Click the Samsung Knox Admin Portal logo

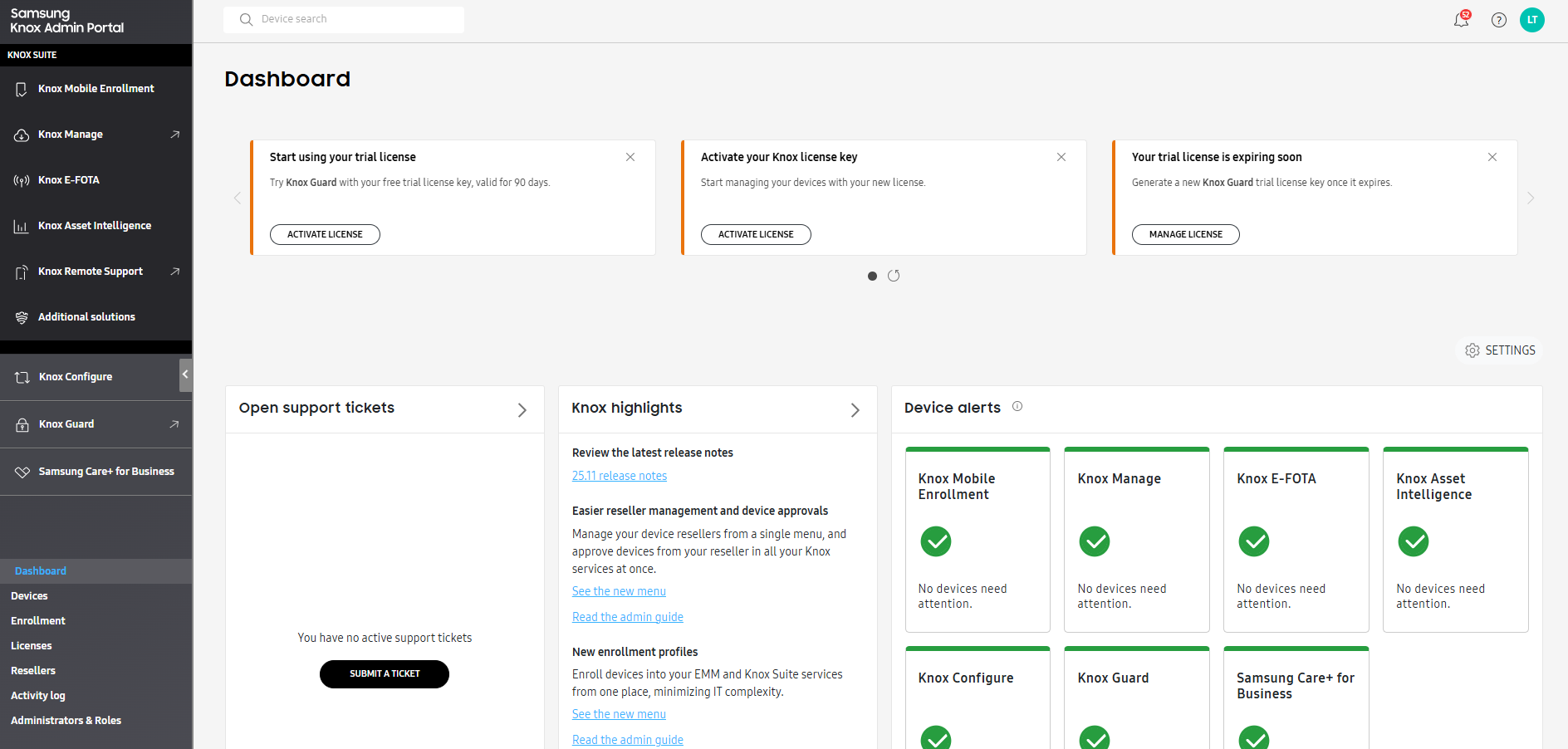point(66,21)
